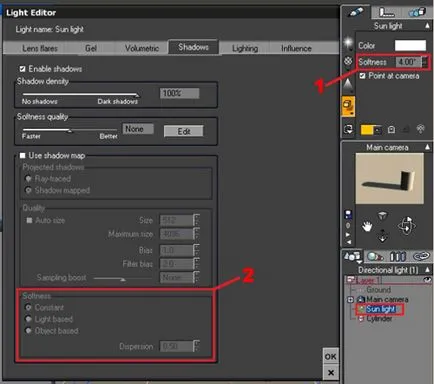Click the X cancel button below OK
The width and height of the screenshot is (434, 384).
331,372
